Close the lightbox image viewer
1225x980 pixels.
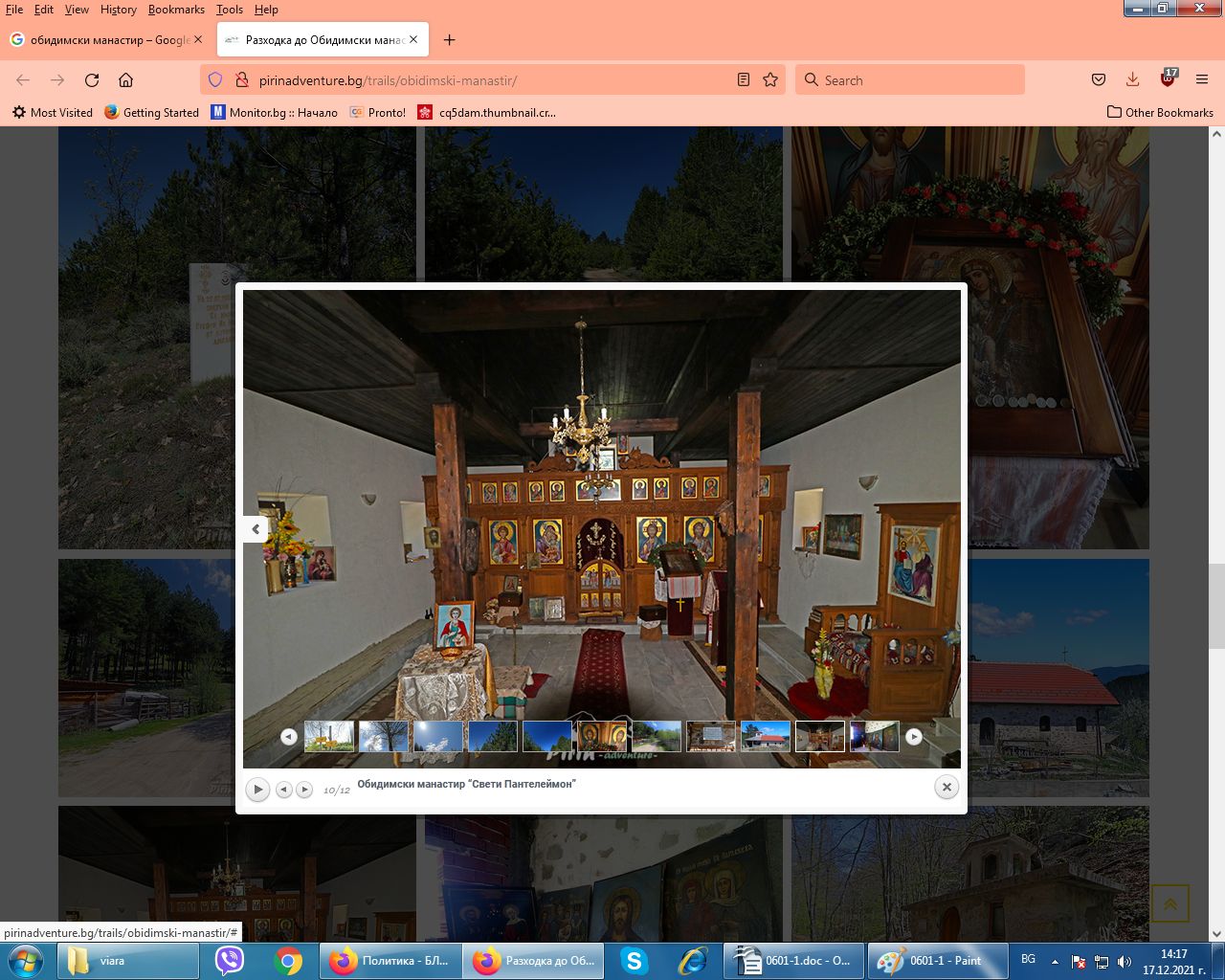coord(947,787)
